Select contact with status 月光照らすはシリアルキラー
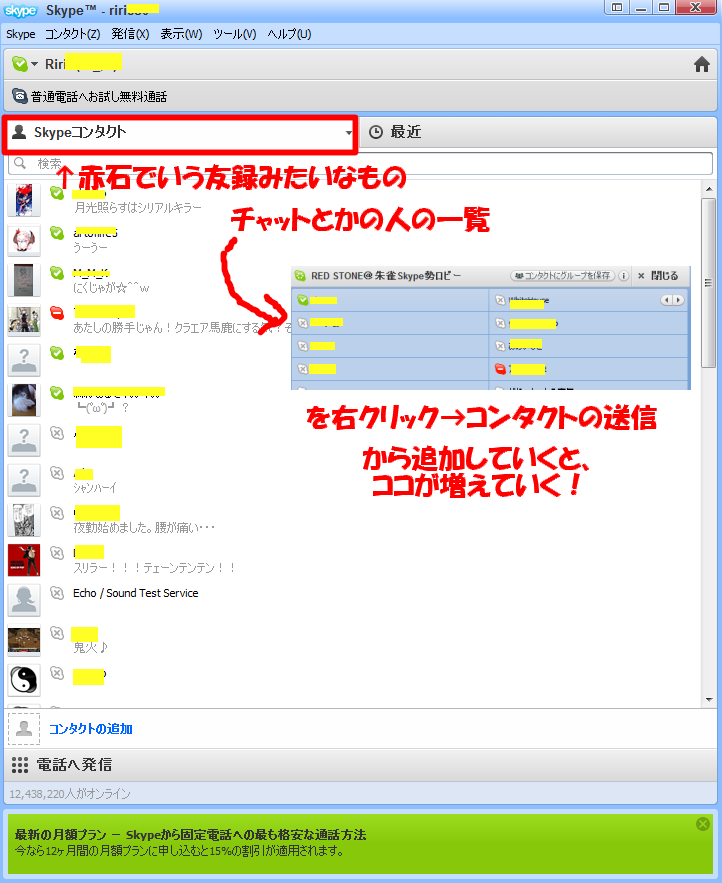 [353, 200]
